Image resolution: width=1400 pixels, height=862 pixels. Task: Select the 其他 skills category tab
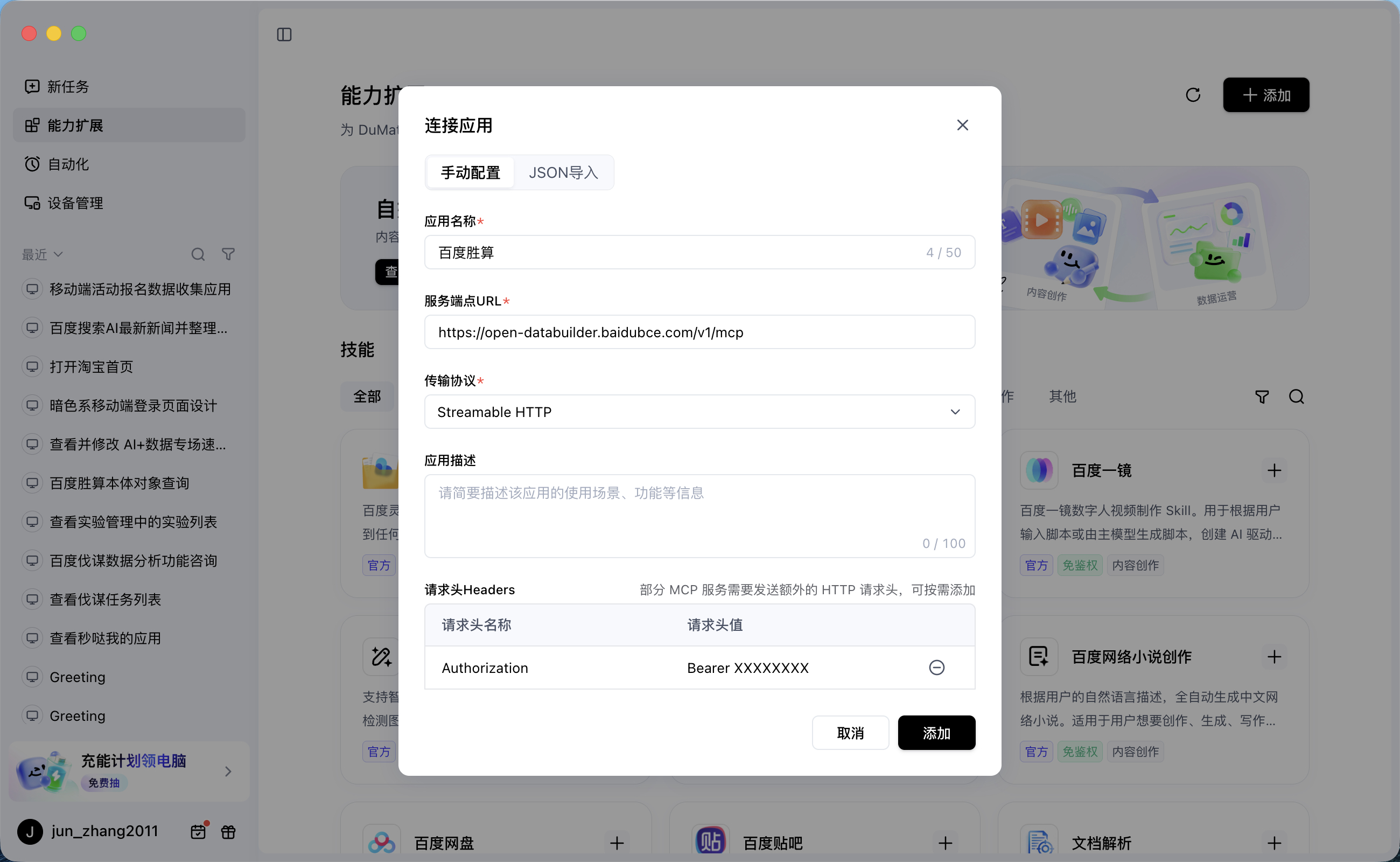(x=1062, y=397)
